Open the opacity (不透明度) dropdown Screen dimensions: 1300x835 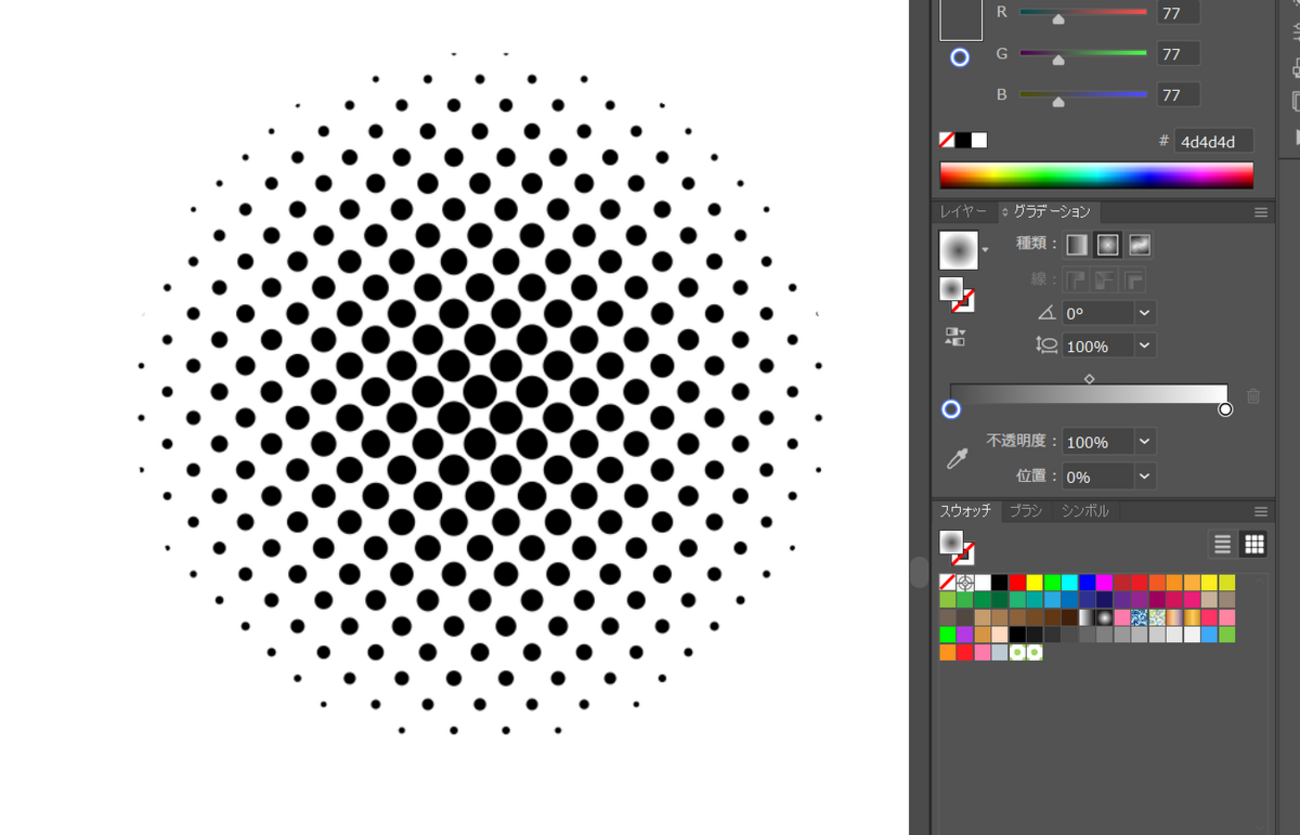pyautogui.click(x=1144, y=442)
